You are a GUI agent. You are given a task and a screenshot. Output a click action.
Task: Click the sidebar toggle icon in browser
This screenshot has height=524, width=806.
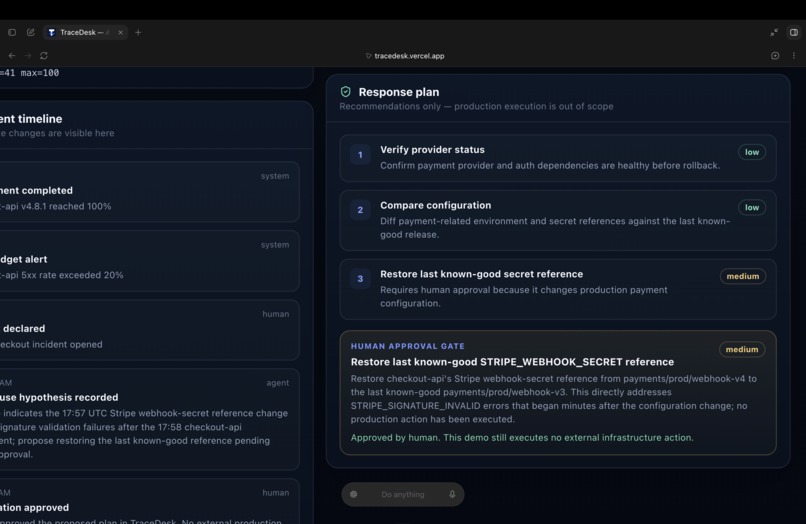coord(12,32)
